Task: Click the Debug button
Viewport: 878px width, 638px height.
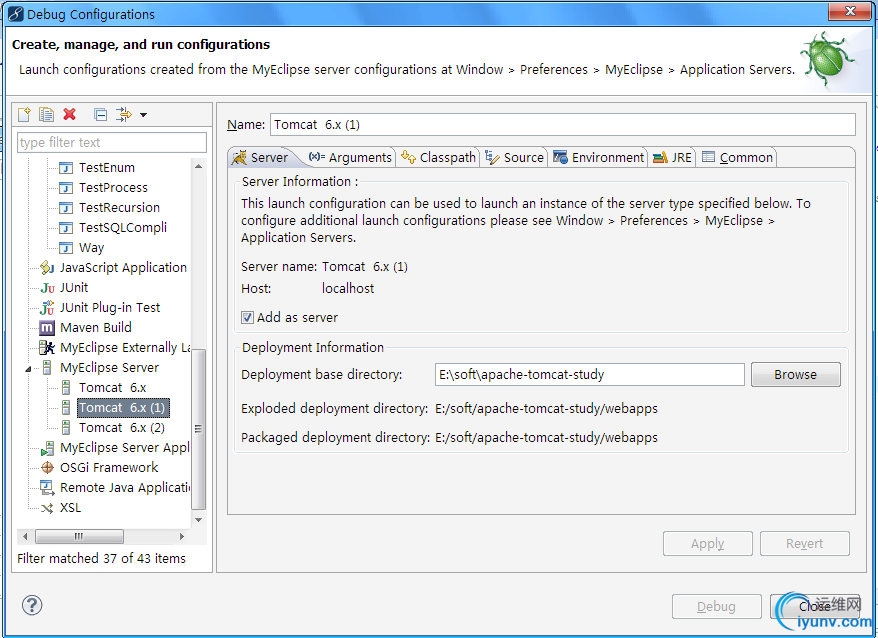Action: click(x=717, y=607)
